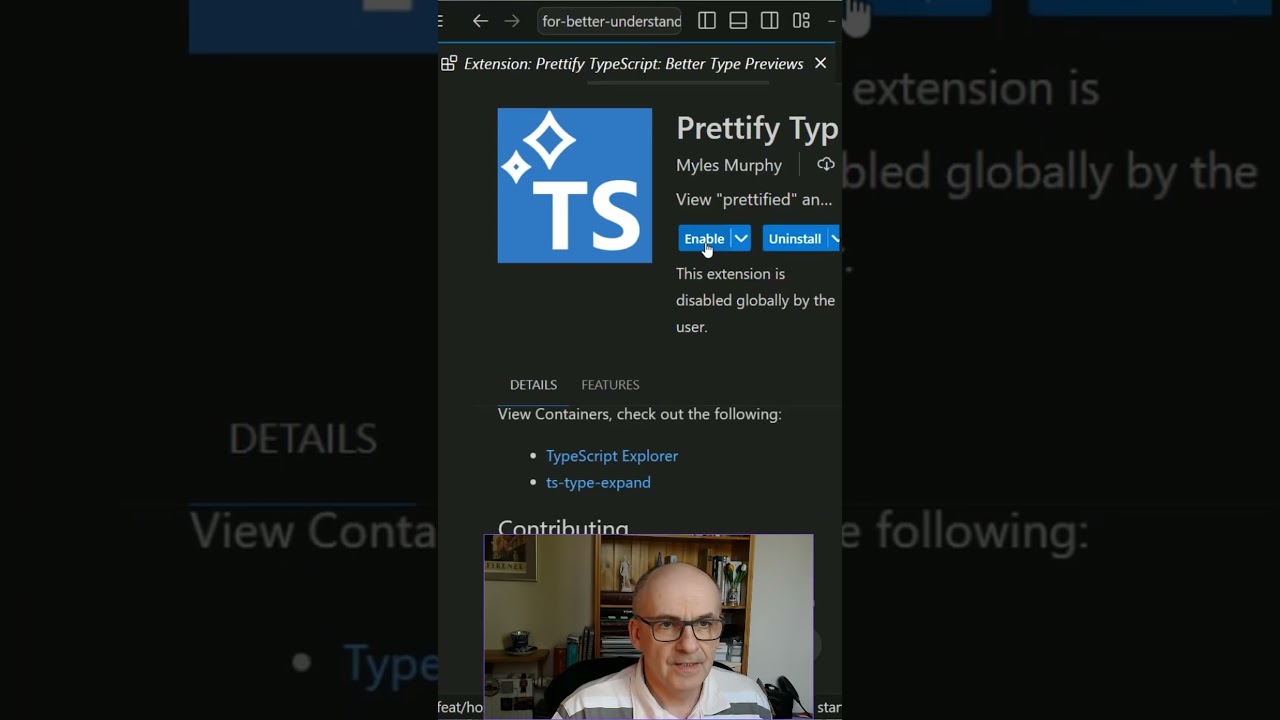1280x720 pixels.
Task: Open the TypeScript Explorer link
Action: [612, 456]
